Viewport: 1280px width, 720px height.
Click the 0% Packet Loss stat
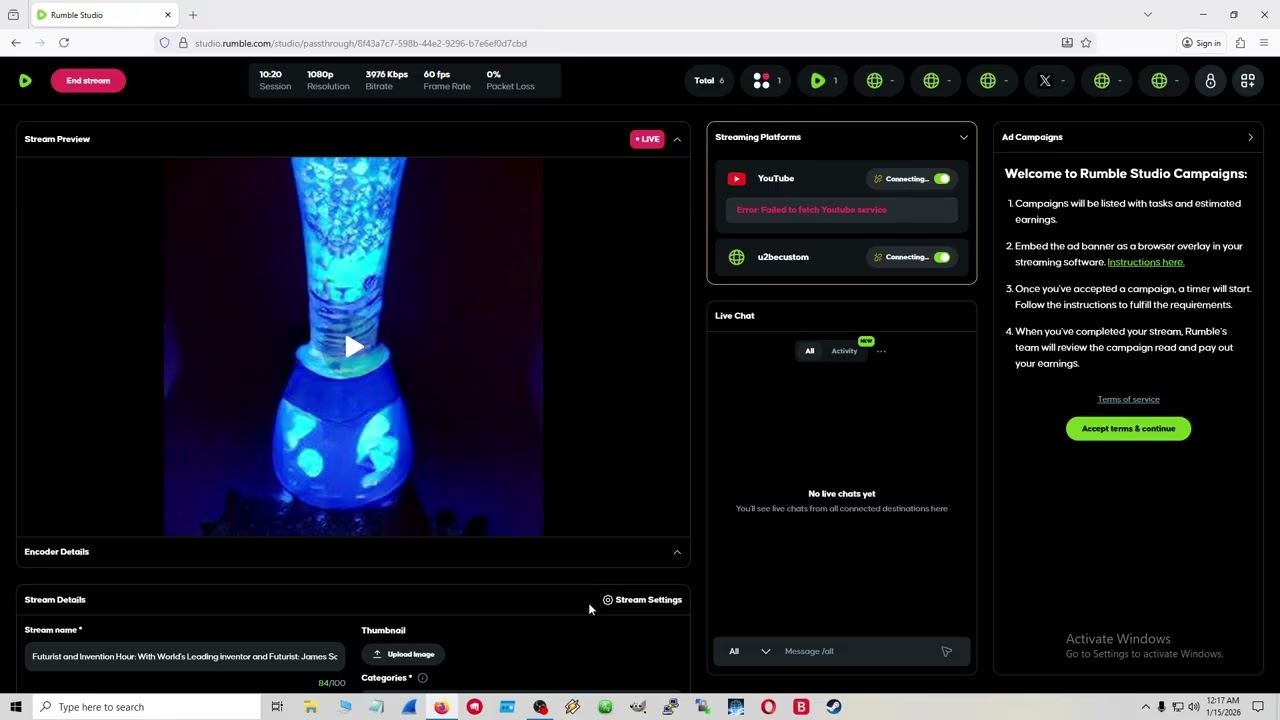coord(510,81)
